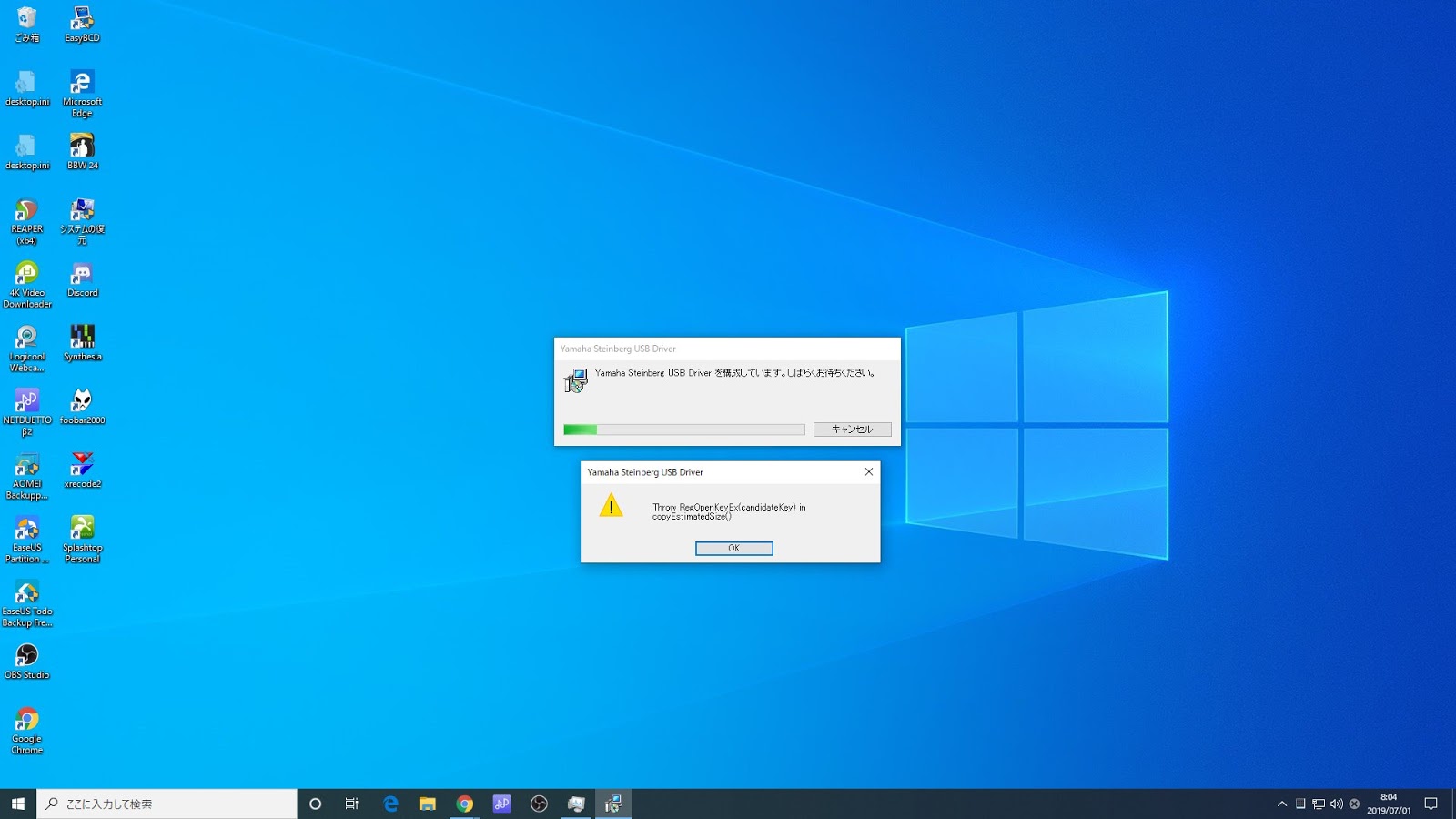Open the Action Center notifications
The image size is (1456, 819).
[x=1431, y=804]
